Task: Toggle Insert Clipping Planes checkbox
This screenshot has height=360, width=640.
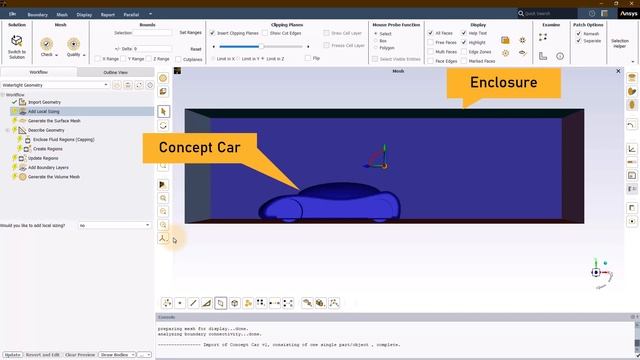Action: coord(213,33)
